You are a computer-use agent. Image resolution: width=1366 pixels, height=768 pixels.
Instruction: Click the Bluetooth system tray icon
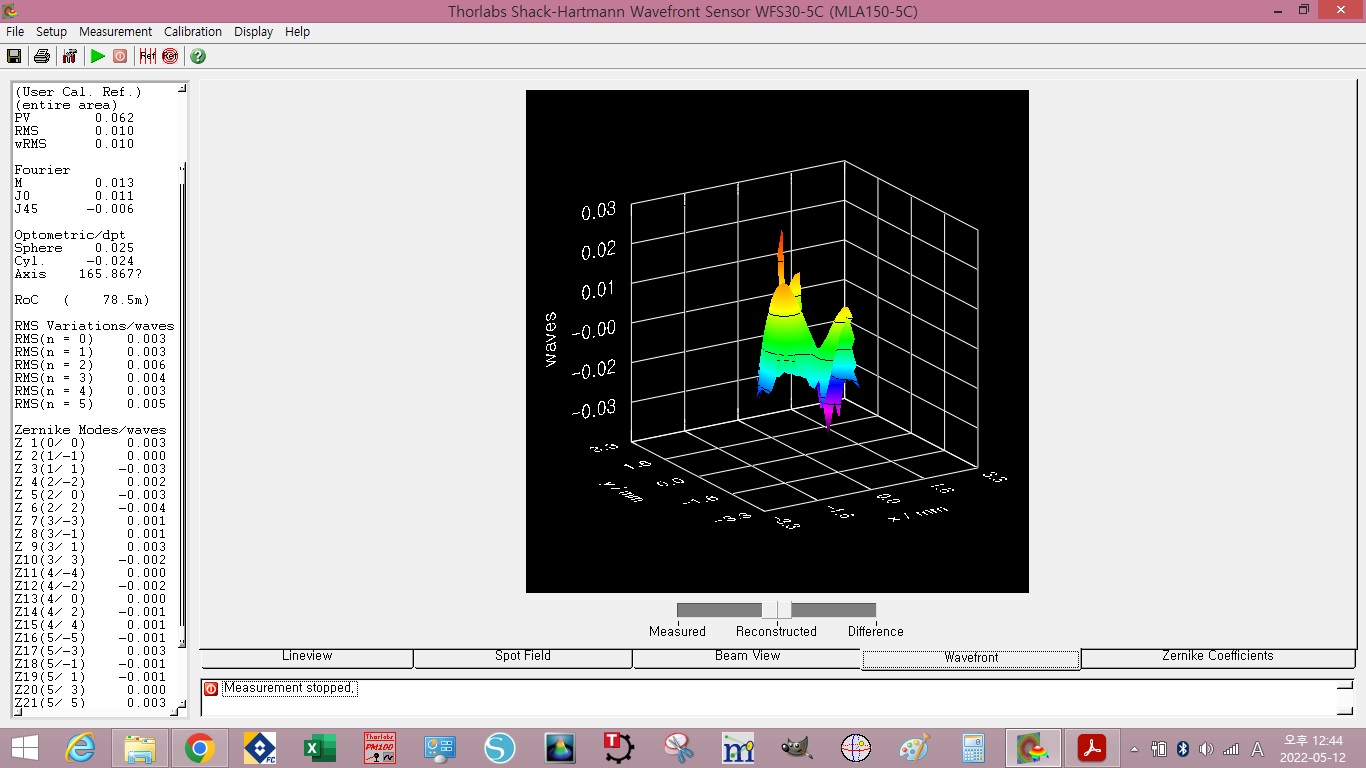(1182, 749)
